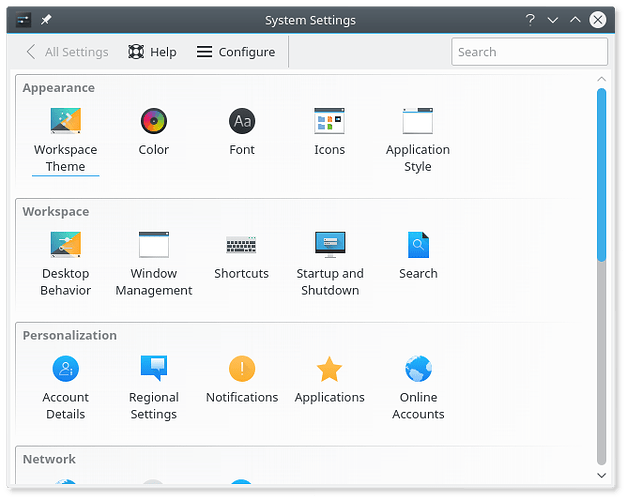Screen dimensions: 626x500
Task: Open the Notifications settings
Action: click(x=241, y=370)
